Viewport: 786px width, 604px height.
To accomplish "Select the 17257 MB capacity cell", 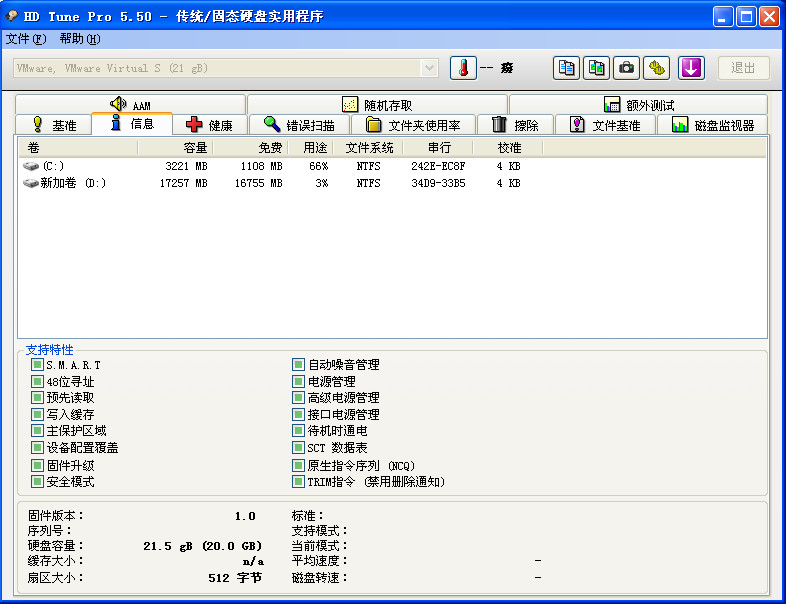I will coord(183,183).
